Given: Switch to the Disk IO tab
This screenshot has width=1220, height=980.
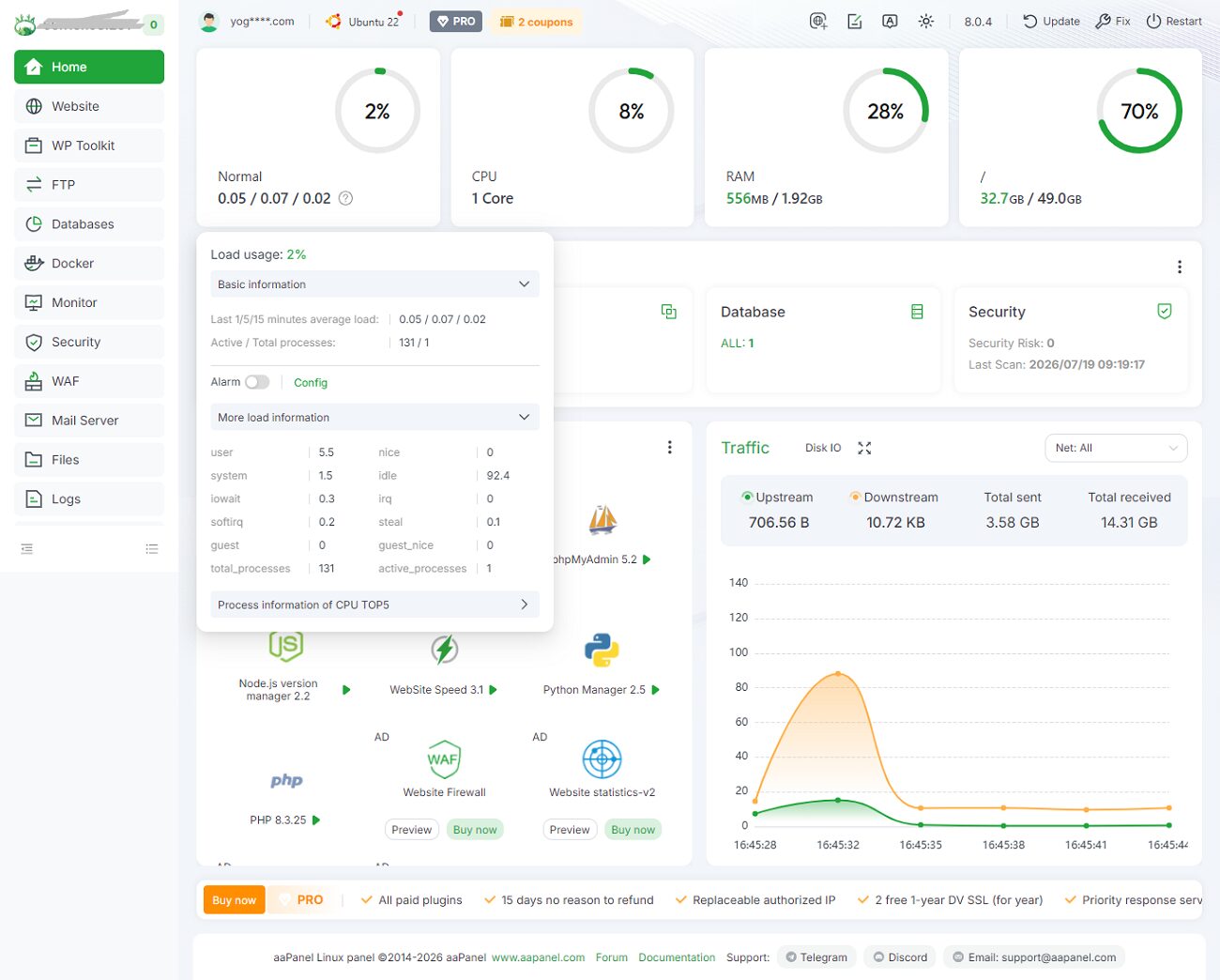Looking at the screenshot, I should click(x=823, y=449).
